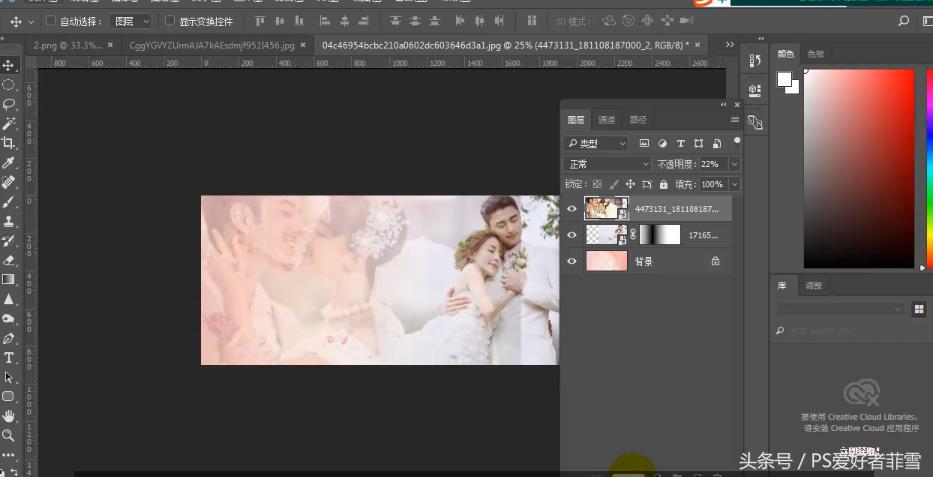The image size is (933, 477).
Task: Expand the 不透明度 opacity dropdown arrow
Action: click(735, 164)
